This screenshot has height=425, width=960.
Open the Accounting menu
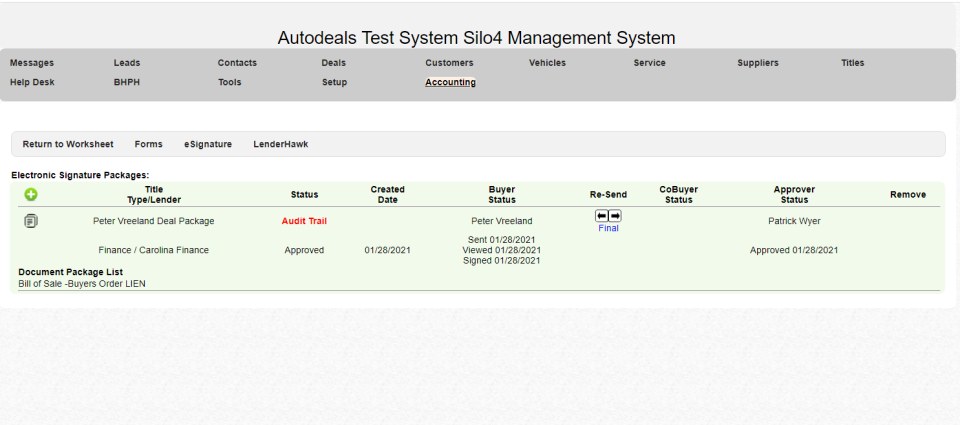click(450, 83)
